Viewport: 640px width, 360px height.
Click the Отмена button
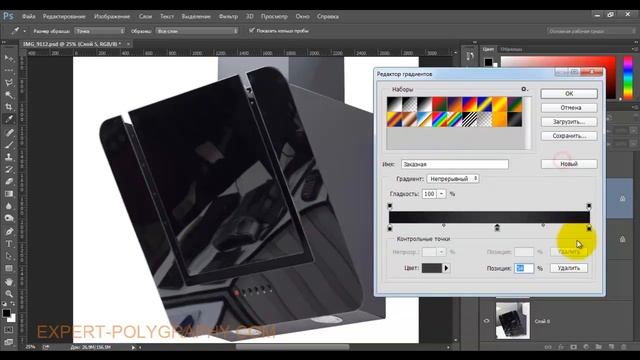[569, 108]
